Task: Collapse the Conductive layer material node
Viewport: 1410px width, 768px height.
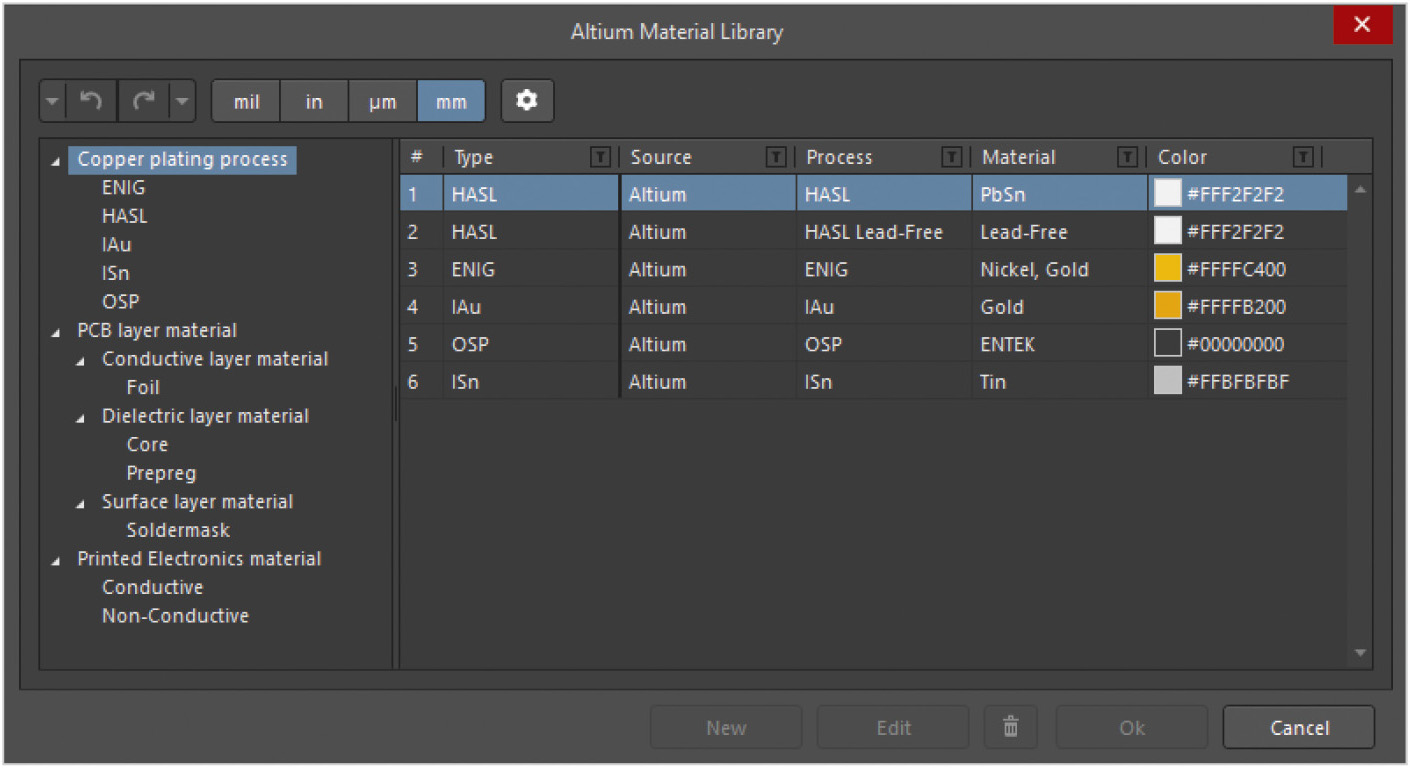Action: coord(81,361)
